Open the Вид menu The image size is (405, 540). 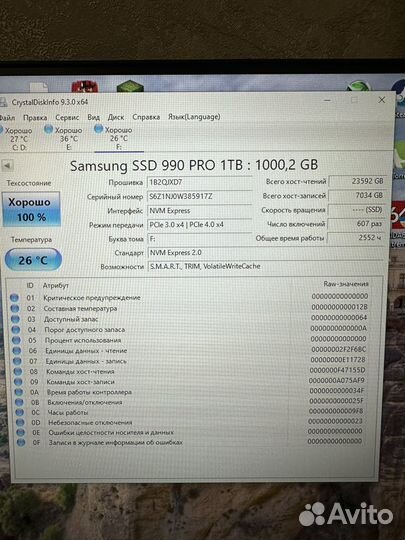(93, 117)
